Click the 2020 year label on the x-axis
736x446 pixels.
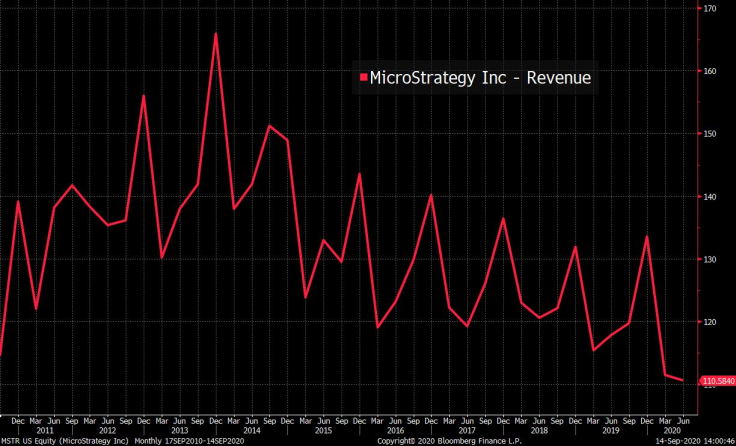(674, 431)
